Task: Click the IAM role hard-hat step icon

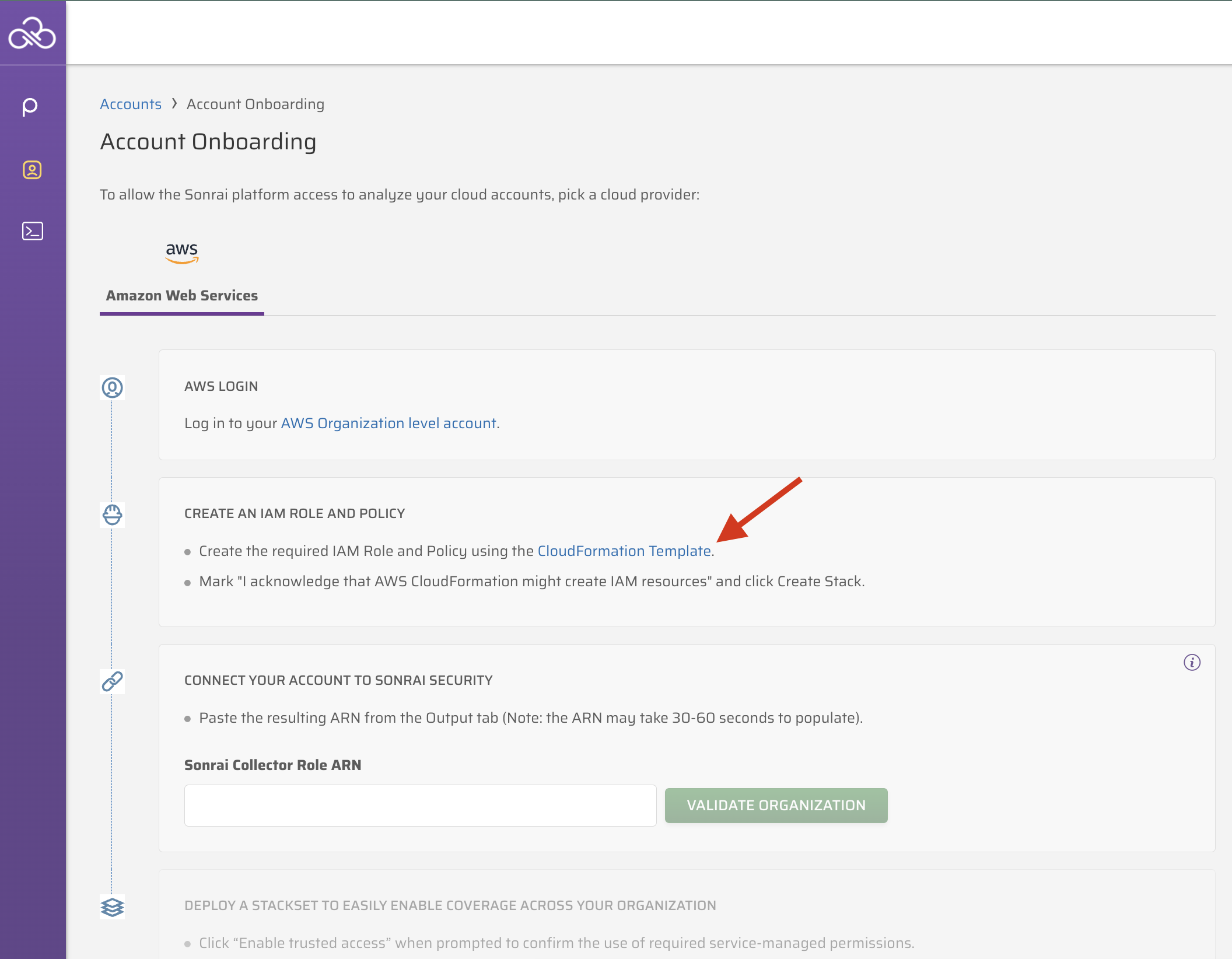Action: [113, 514]
